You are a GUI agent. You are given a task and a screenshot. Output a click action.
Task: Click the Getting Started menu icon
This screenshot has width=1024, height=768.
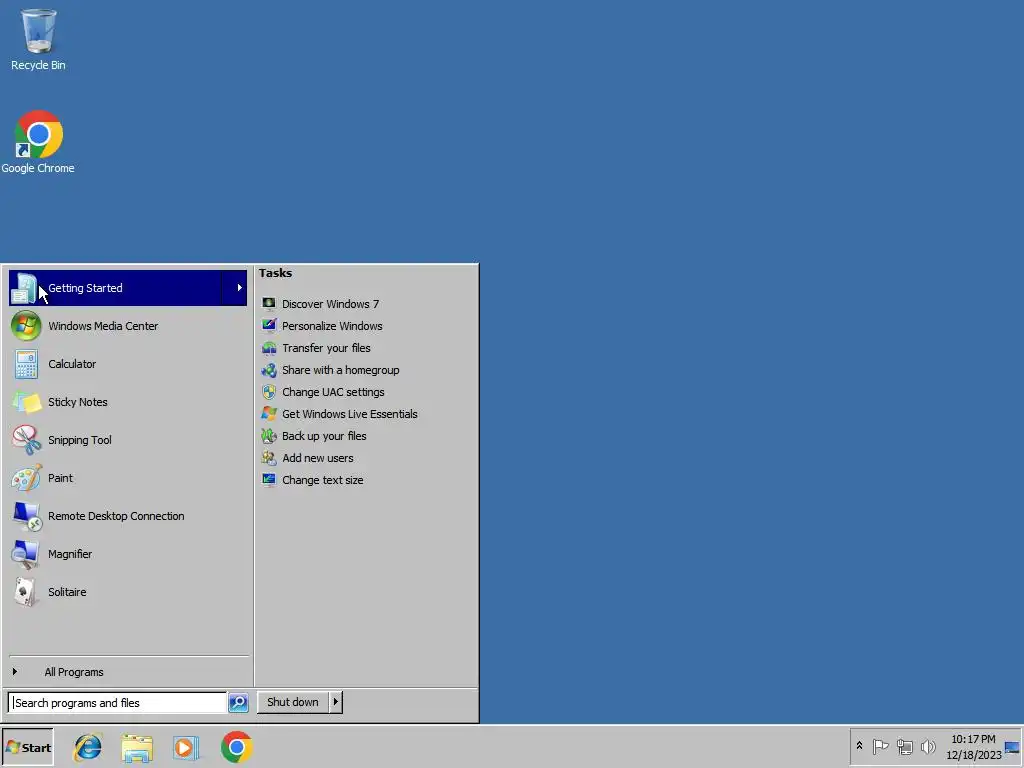tap(25, 288)
